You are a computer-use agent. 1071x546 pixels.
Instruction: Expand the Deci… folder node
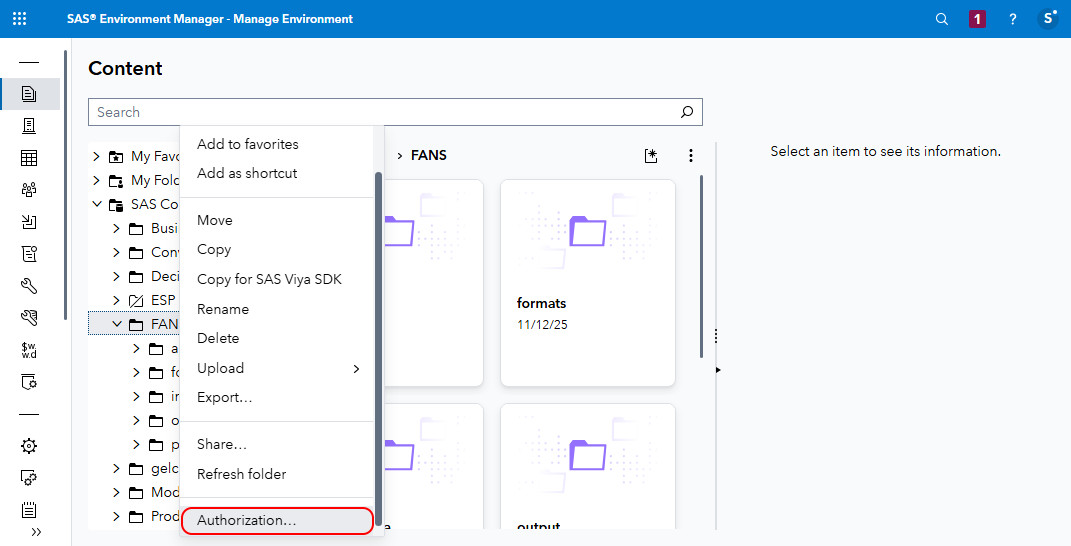pos(116,276)
